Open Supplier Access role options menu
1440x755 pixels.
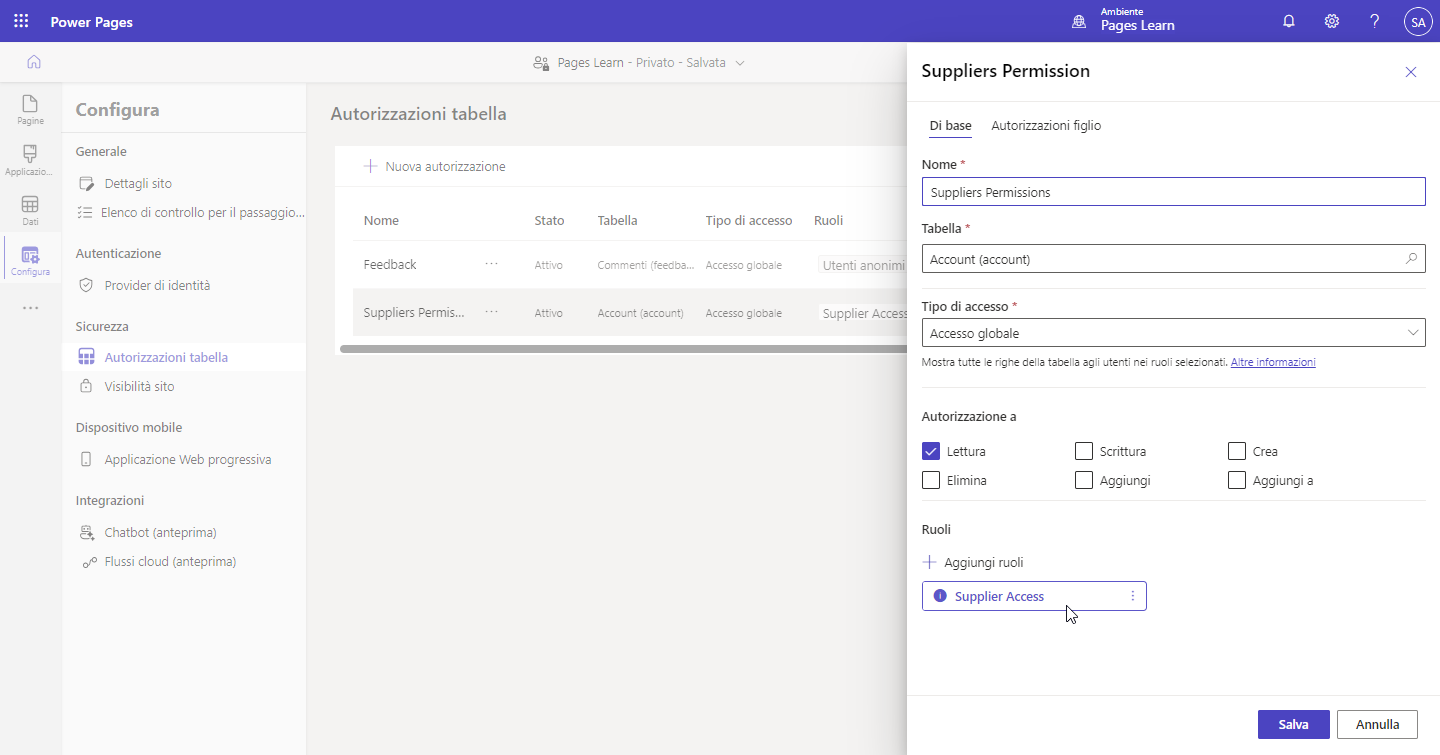pos(1133,596)
